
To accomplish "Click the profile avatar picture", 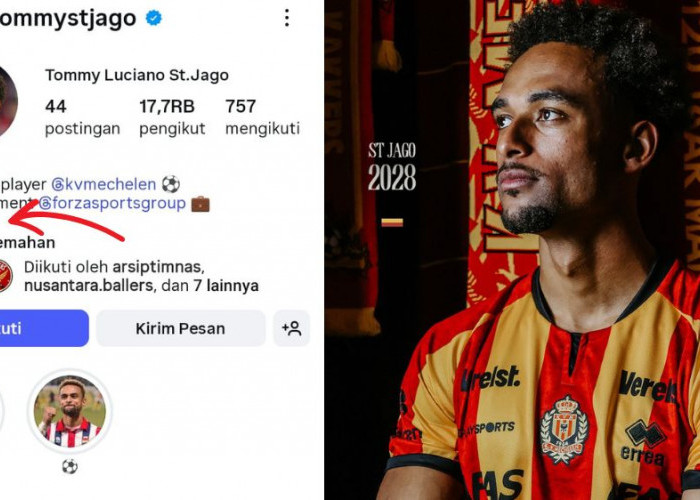I will coord(7,102).
